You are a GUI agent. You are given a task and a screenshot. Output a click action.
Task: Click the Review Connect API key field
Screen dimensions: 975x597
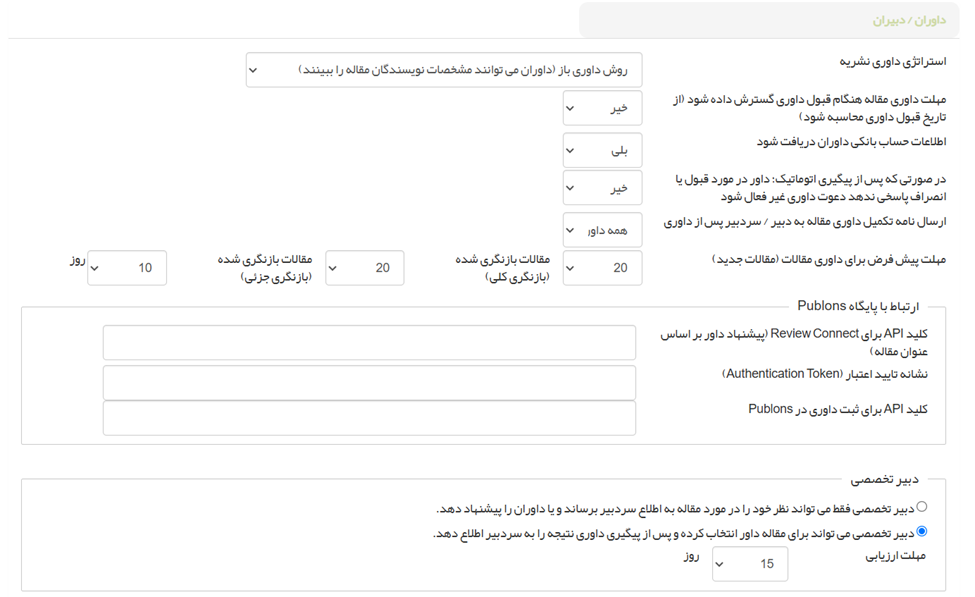point(369,342)
